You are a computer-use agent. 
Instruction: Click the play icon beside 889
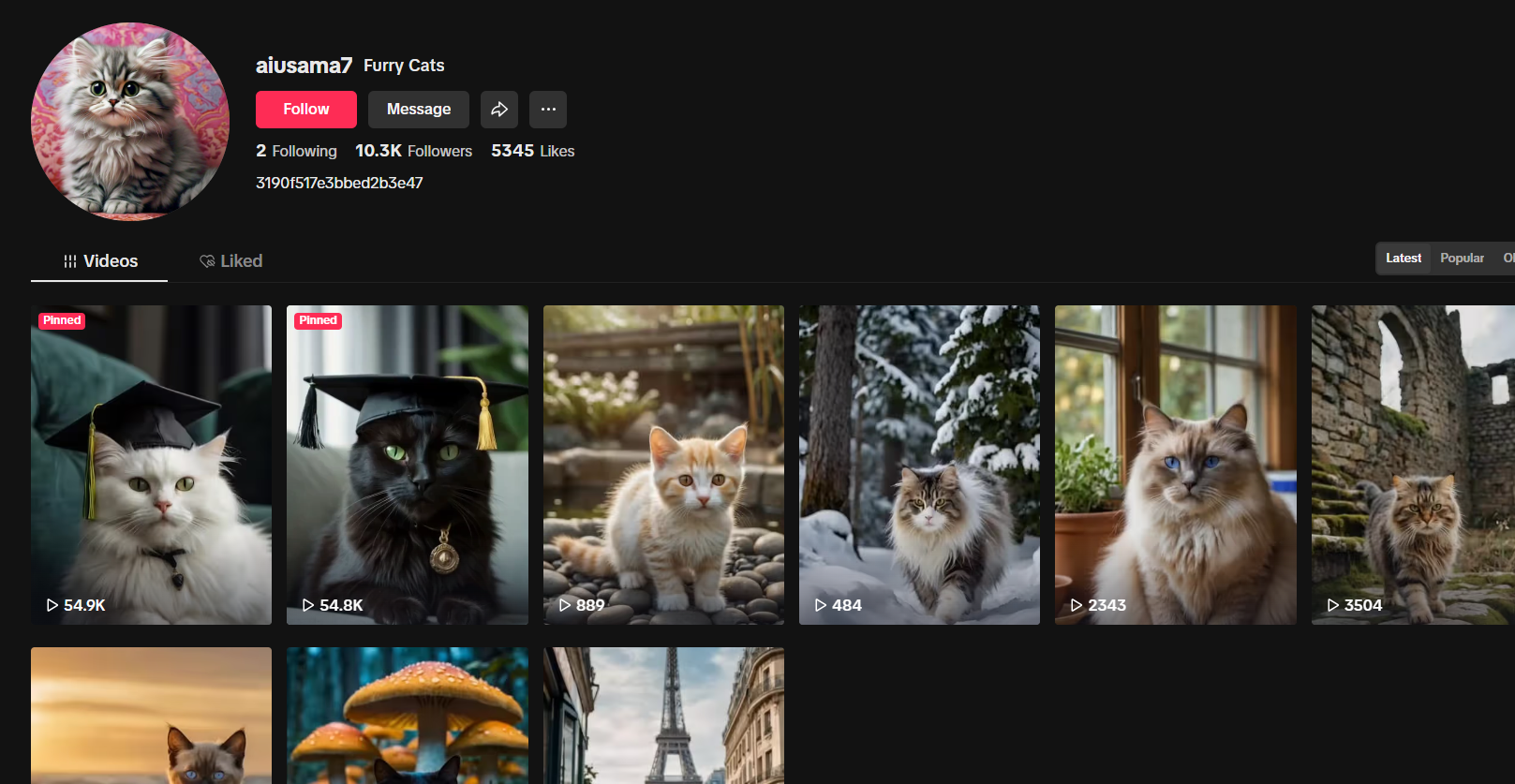click(x=565, y=605)
